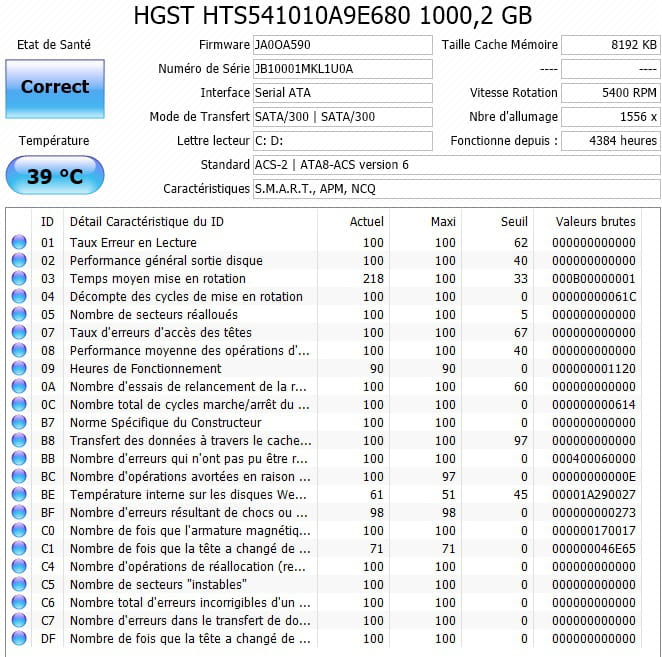The width and height of the screenshot is (662, 657).
Task: Click the Firmware field JA0OA590
Action: coord(342,45)
